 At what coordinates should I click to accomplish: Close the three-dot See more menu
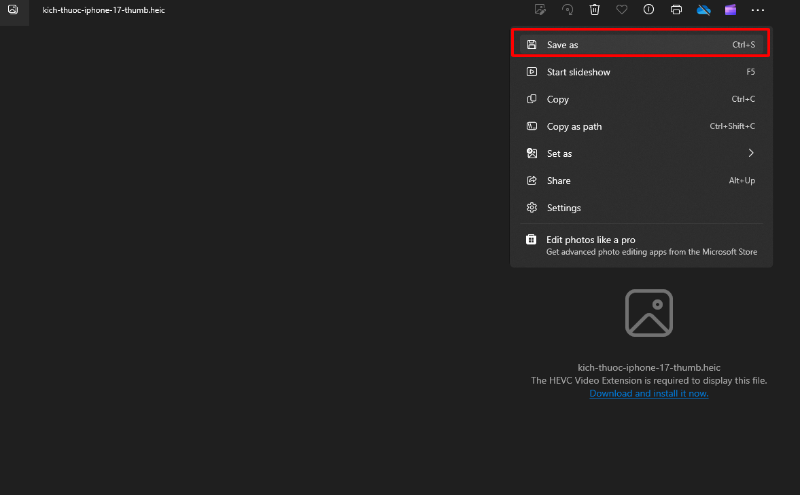pyautogui.click(x=758, y=10)
